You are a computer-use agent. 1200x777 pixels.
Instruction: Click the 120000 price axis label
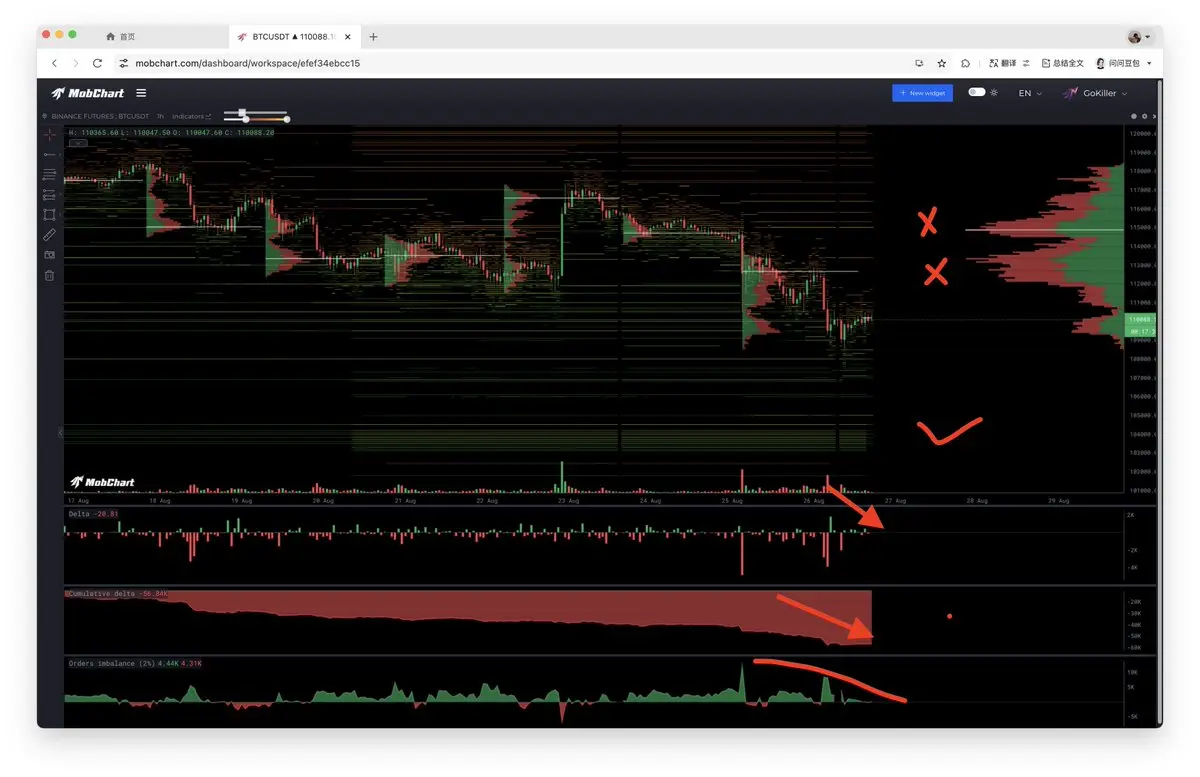pos(1142,134)
